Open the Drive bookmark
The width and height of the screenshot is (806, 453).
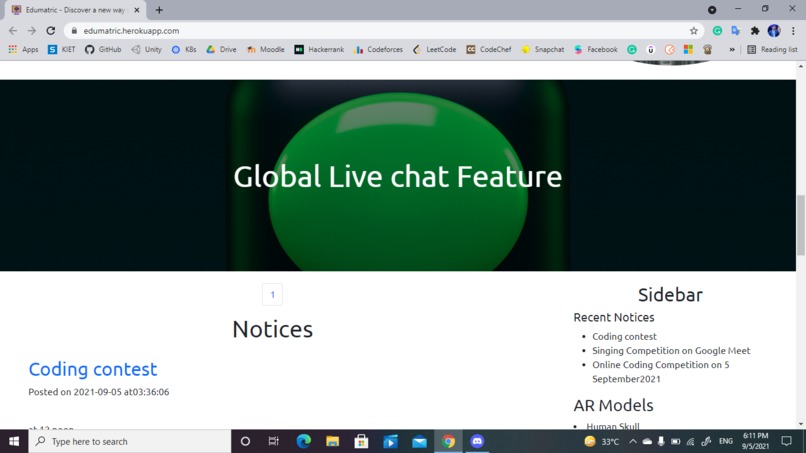(221, 49)
